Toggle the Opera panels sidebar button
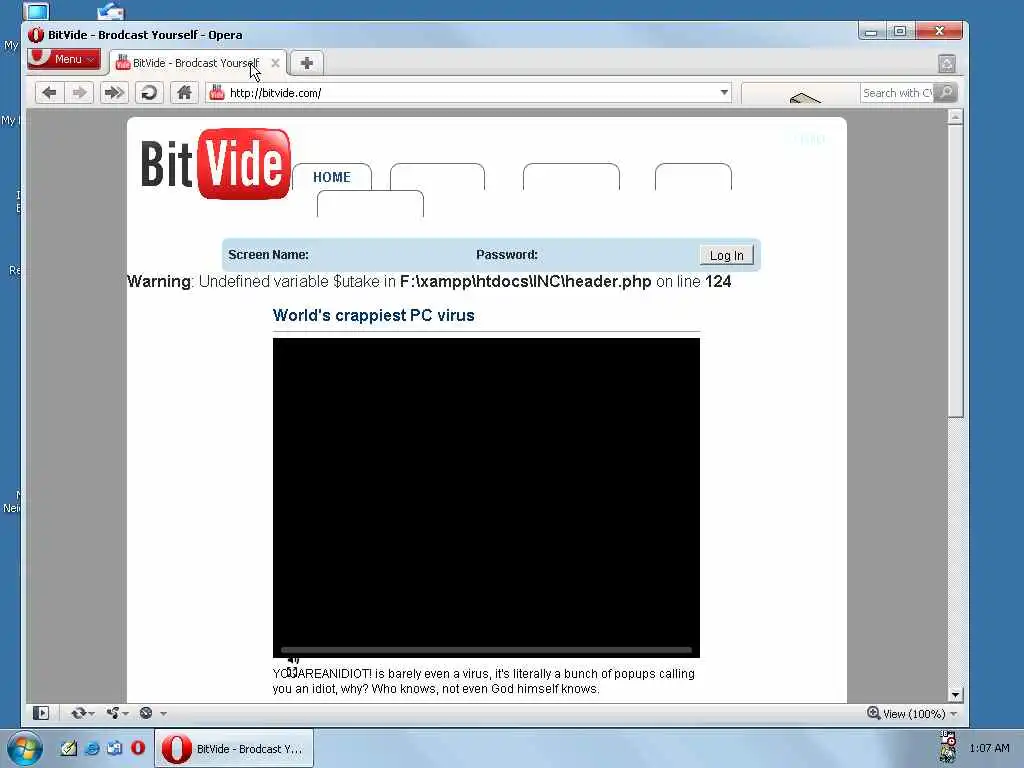The height and width of the screenshot is (768, 1024). 40,713
